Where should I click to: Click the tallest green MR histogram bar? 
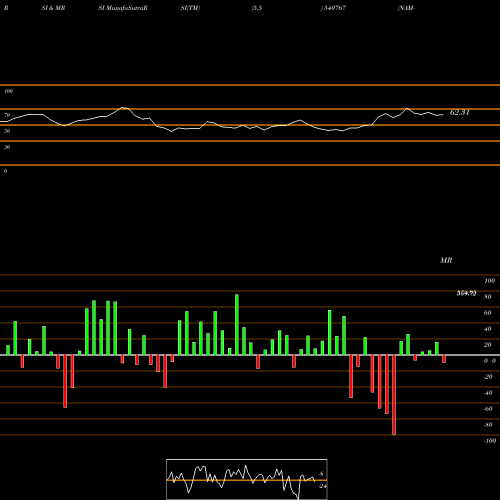pyautogui.click(x=237, y=325)
